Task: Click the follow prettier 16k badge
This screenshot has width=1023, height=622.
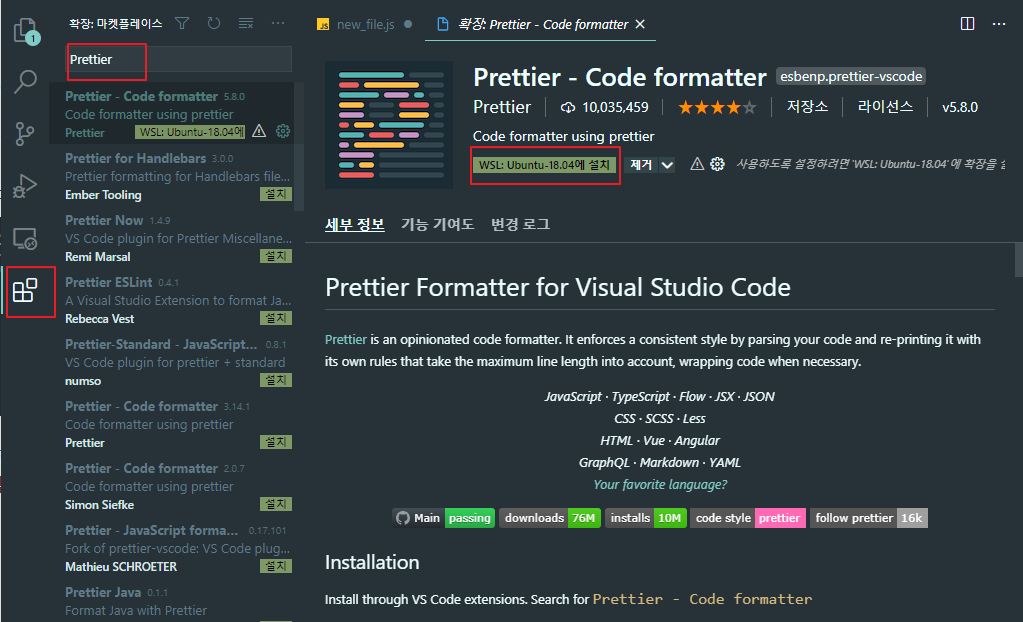Action: click(x=868, y=518)
